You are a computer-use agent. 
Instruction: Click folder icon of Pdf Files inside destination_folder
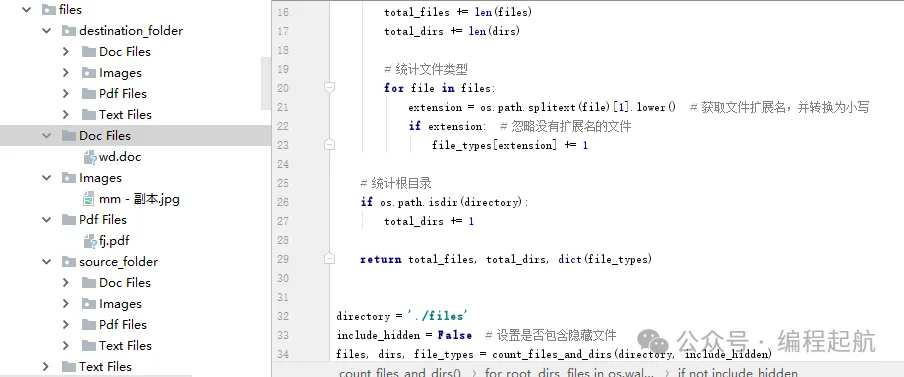pos(89,93)
